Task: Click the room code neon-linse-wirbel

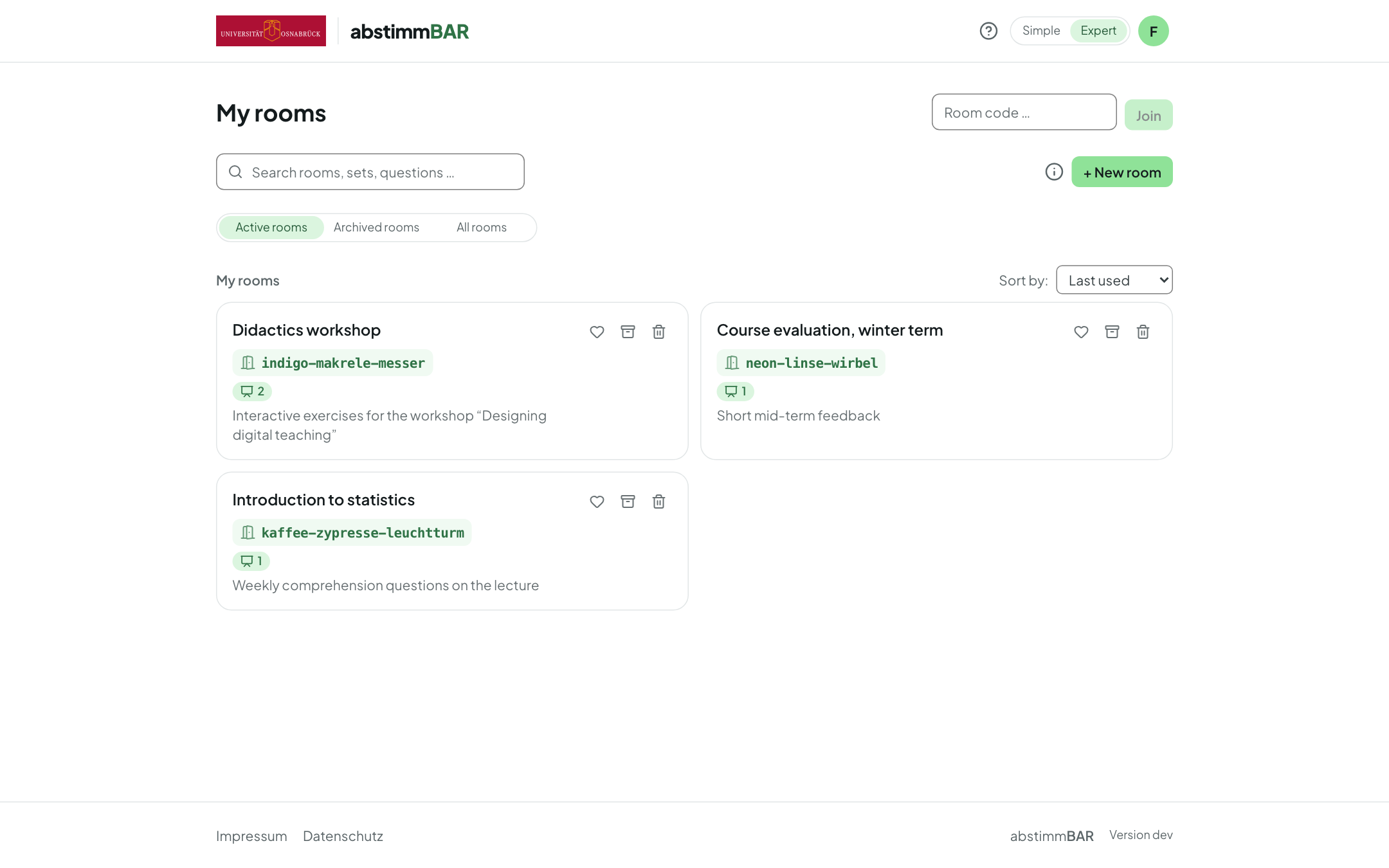Action: pos(801,363)
